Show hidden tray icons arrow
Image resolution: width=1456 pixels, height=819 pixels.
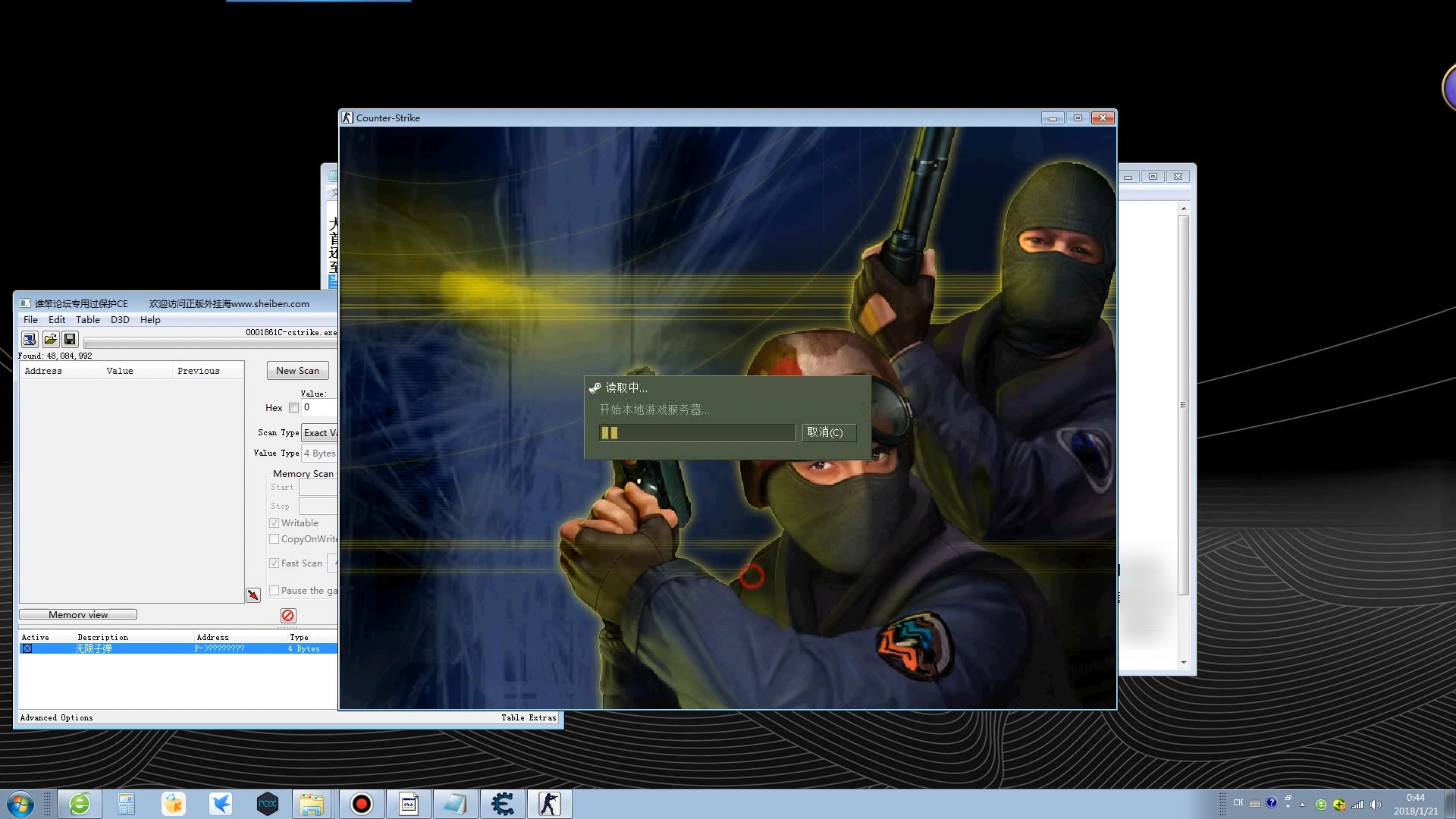(x=1303, y=805)
